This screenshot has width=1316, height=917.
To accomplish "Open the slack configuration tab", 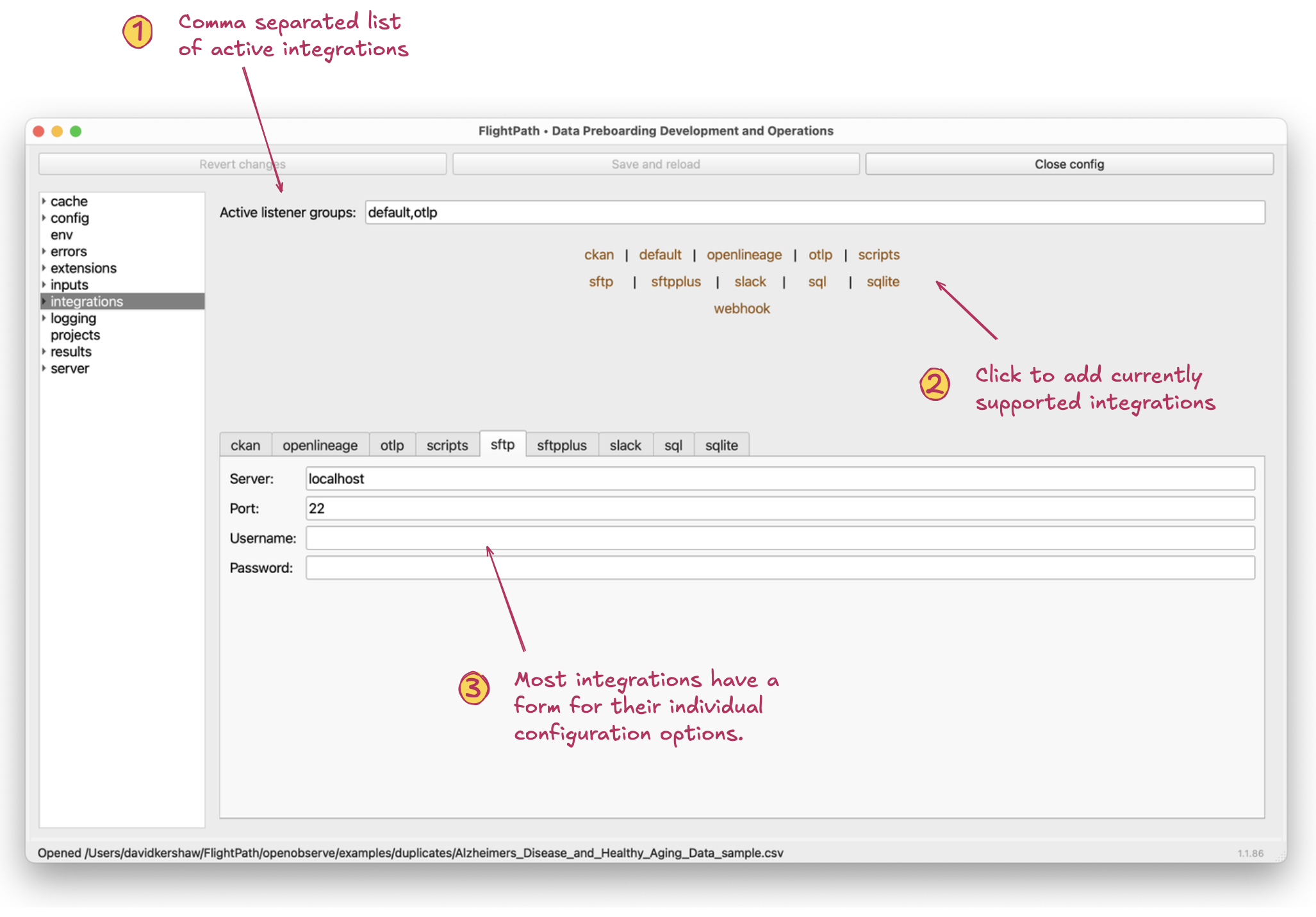I will coord(625,445).
